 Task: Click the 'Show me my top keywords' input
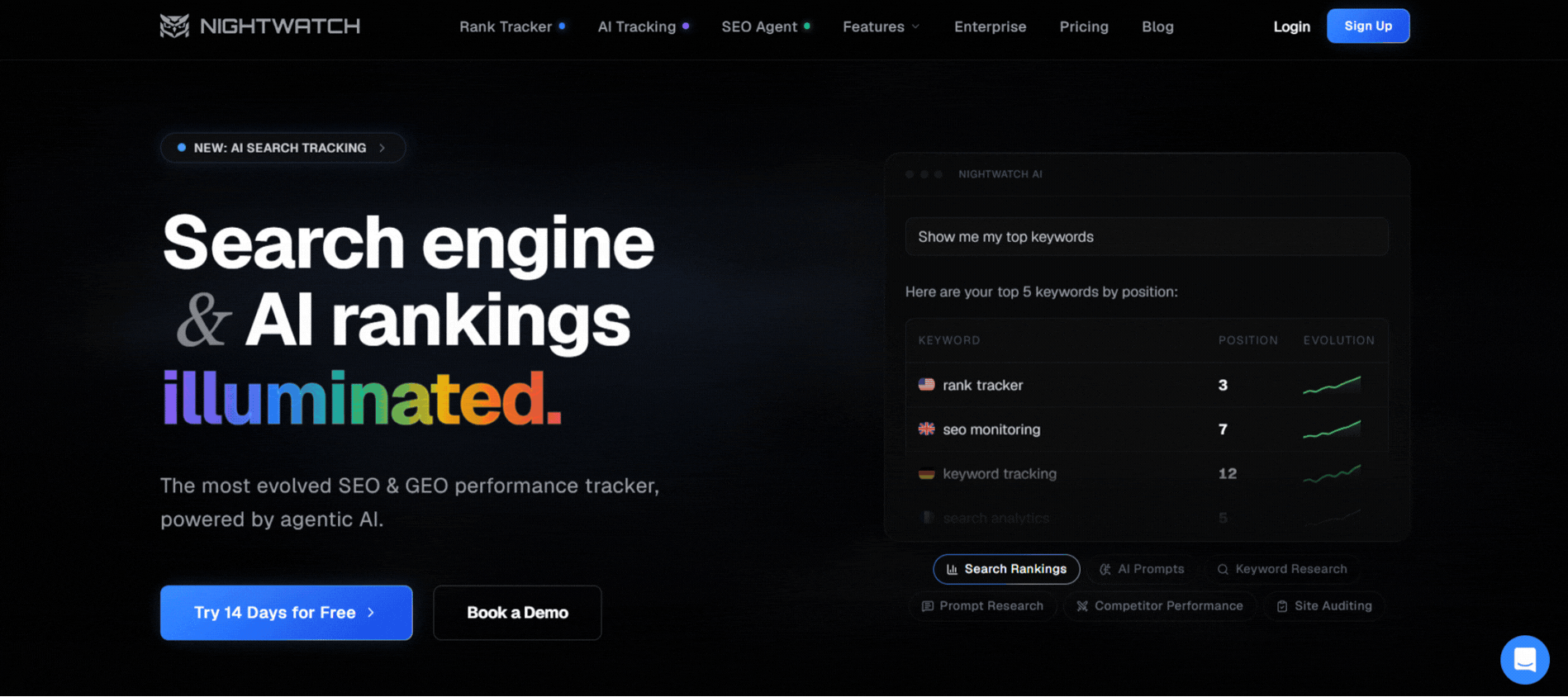[x=1147, y=237]
